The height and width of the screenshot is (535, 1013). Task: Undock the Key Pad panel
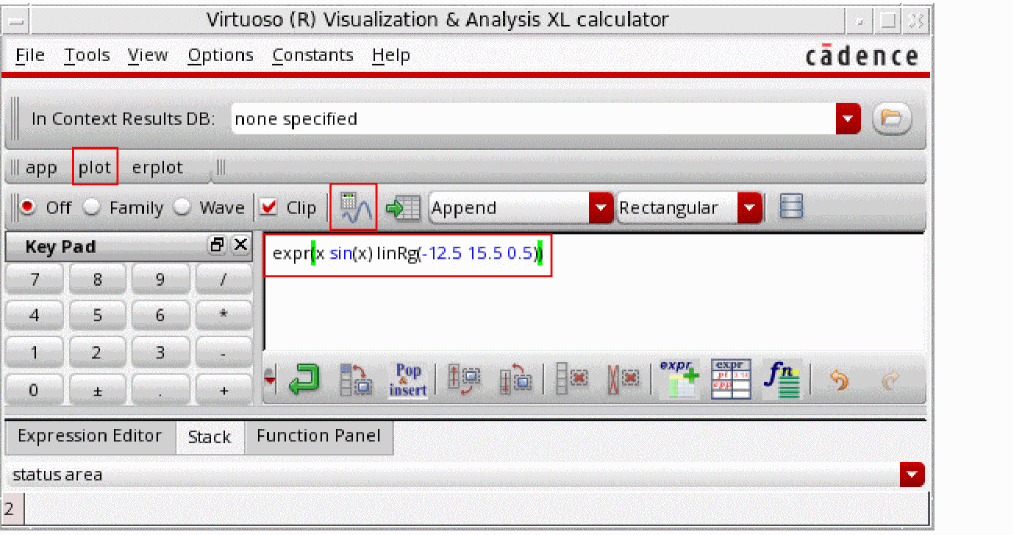click(x=216, y=245)
